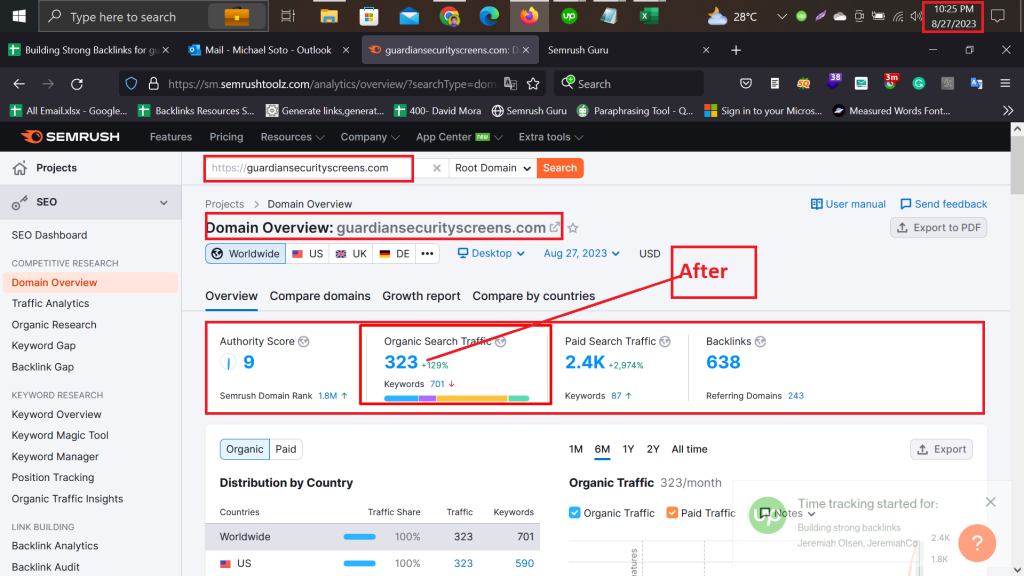This screenshot has height=576, width=1024.
Task: Open Keyword Magic Tool in the sidebar
Action: pos(60,435)
